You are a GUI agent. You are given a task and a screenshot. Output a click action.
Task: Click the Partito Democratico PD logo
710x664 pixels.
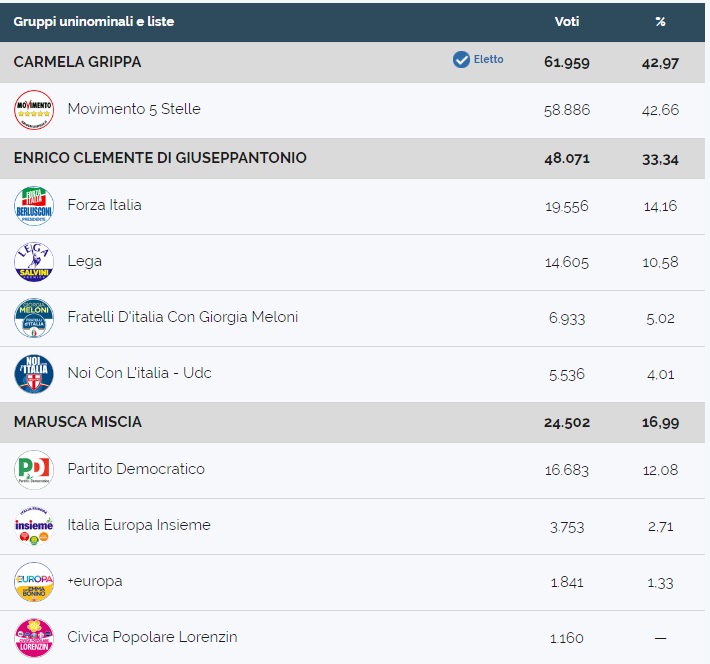34,470
